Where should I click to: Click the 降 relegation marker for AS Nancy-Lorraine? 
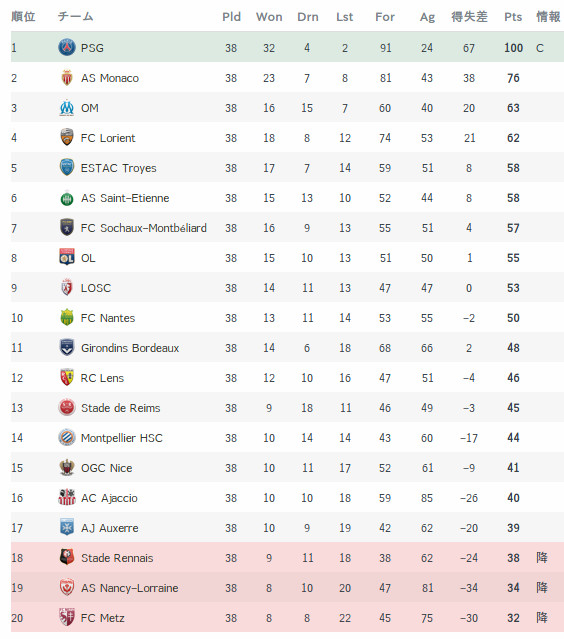pos(542,587)
